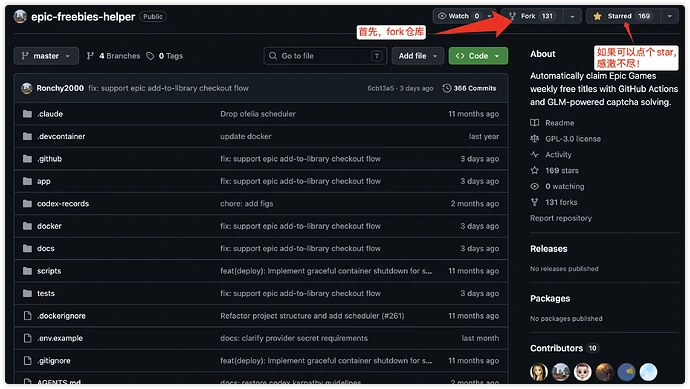The image size is (690, 389).
Task: Open the Readme link in About
Action: pos(559,123)
